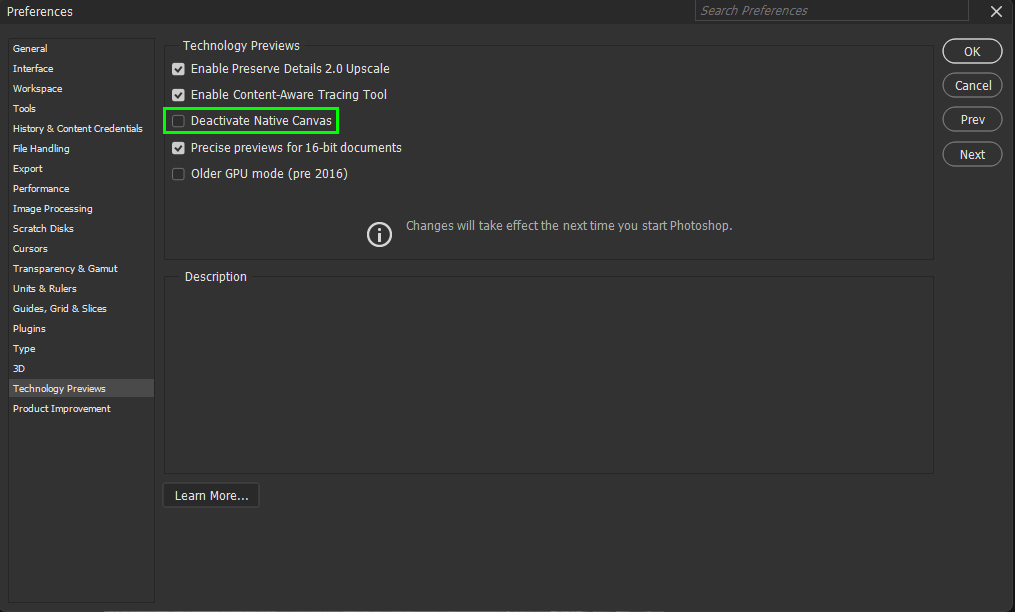
Task: Open the Tools preferences page
Action: (x=24, y=108)
